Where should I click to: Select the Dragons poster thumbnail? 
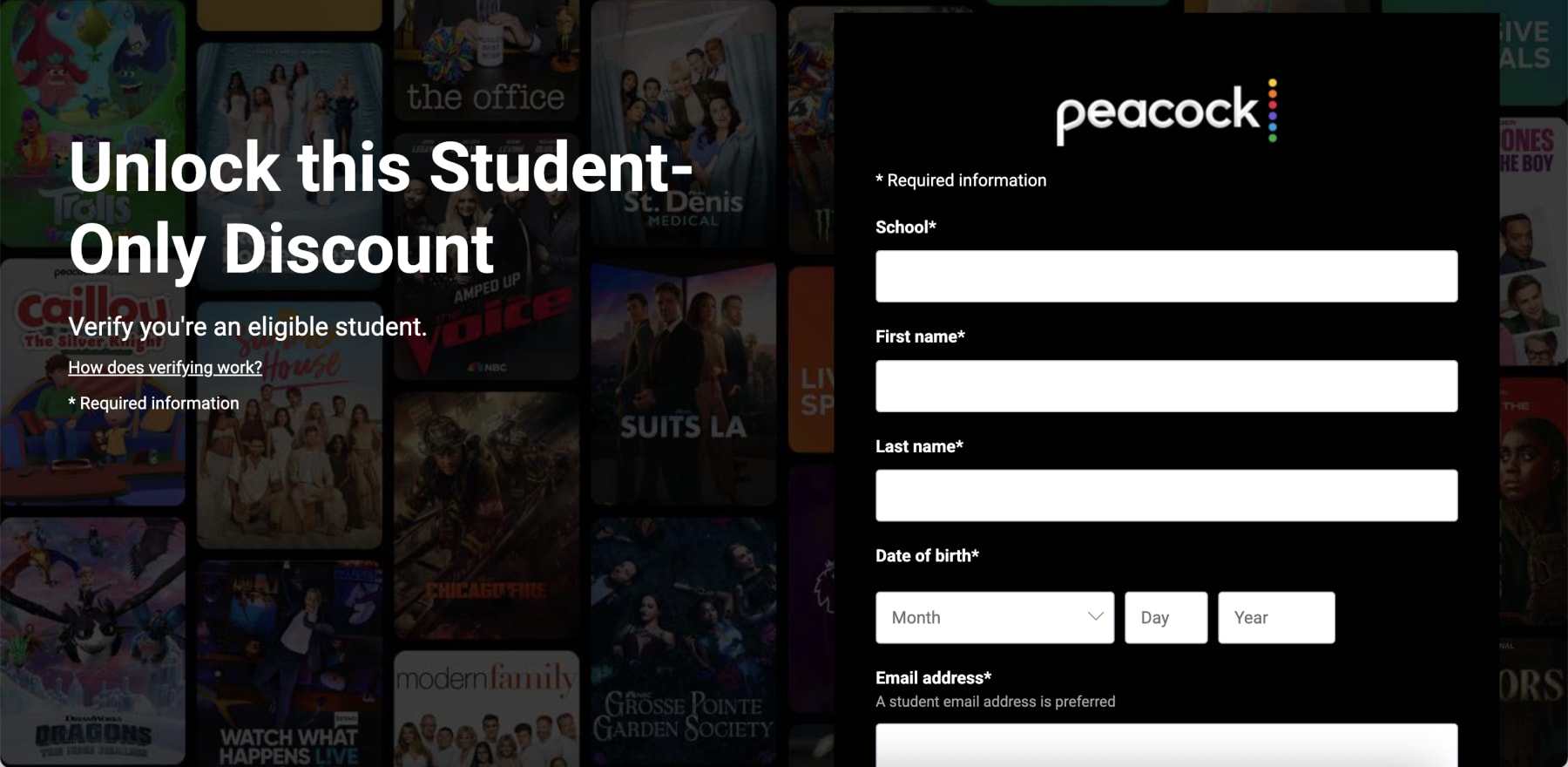click(x=92, y=641)
